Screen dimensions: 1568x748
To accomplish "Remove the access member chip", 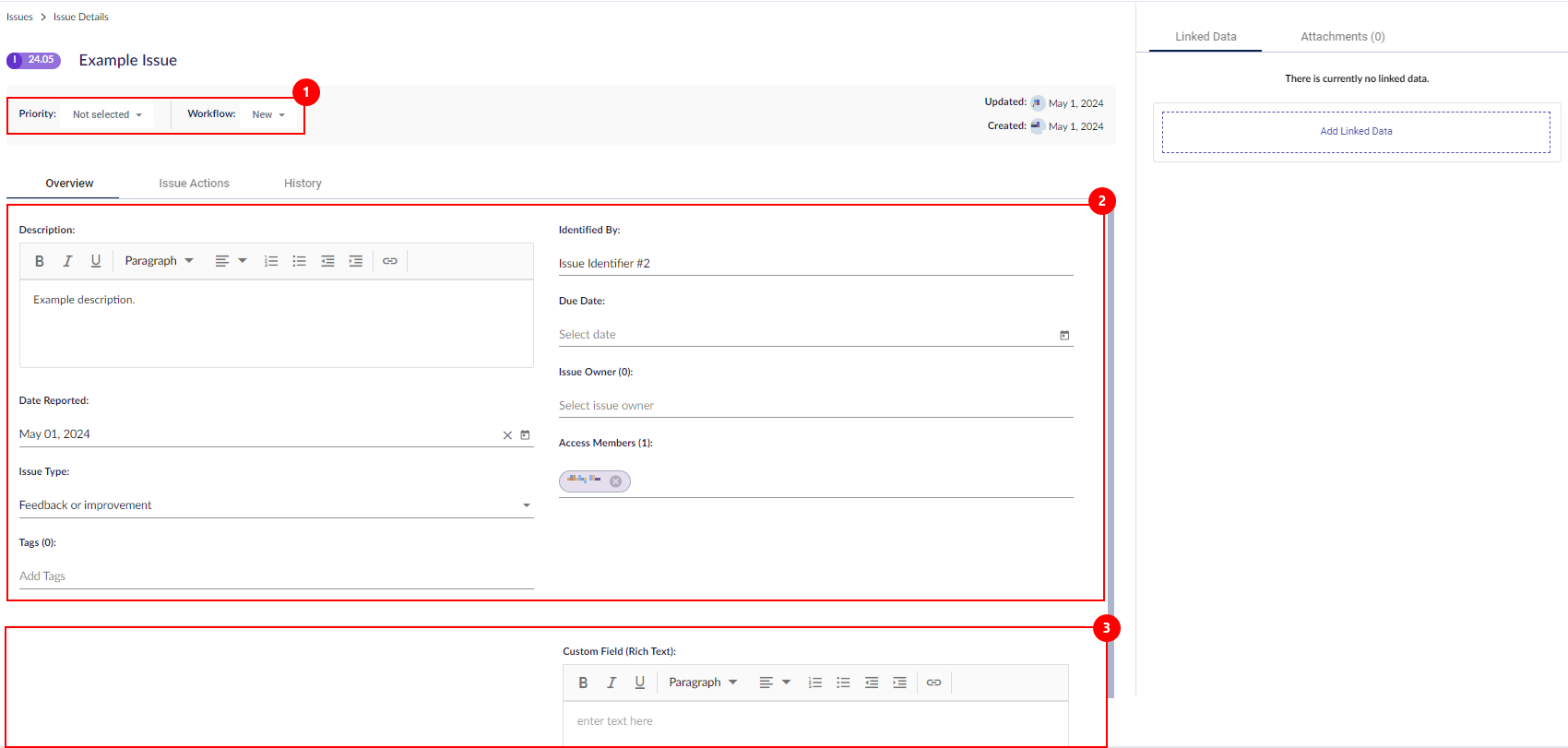I will click(x=616, y=481).
